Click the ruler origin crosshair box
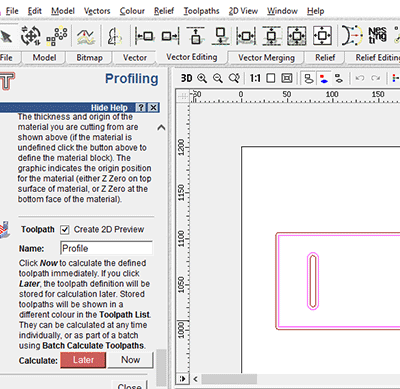This screenshot has height=389, width=400. tap(183, 96)
